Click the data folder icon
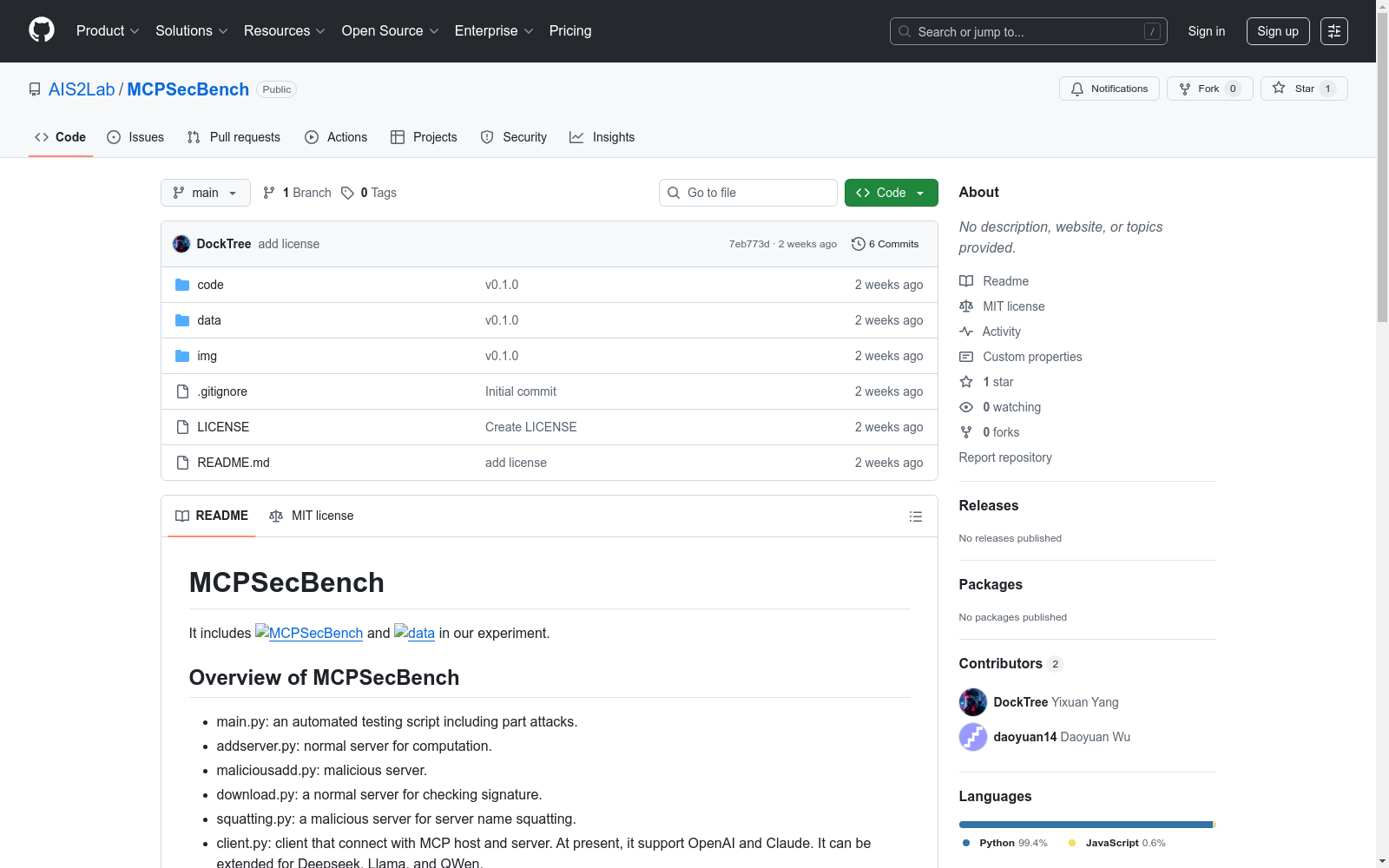This screenshot has width=1389, height=868. coord(182,320)
